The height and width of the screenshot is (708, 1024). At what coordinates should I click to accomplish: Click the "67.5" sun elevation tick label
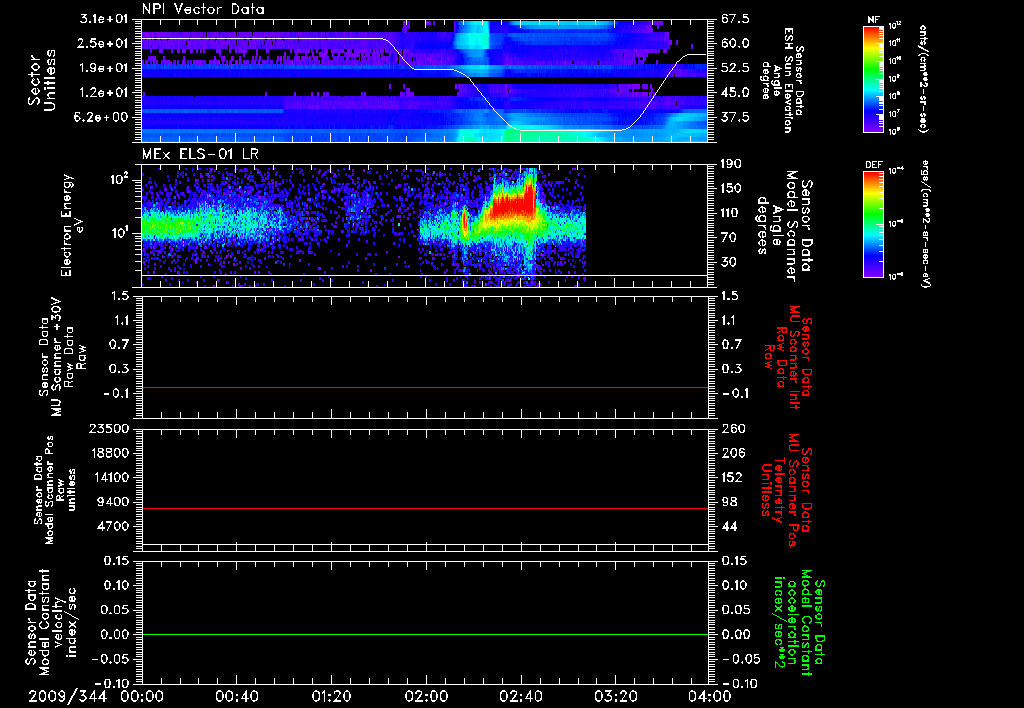[x=735, y=19]
